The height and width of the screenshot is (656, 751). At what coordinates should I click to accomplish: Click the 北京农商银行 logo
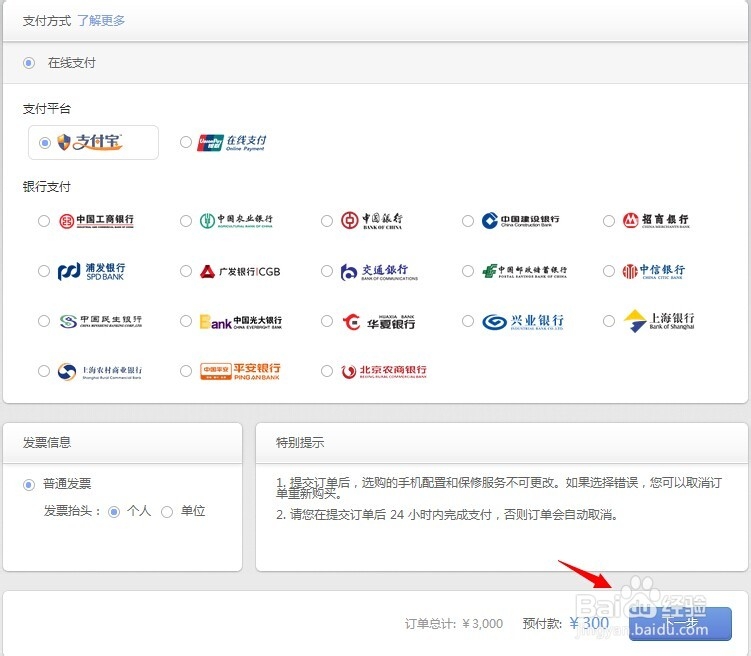(384, 371)
